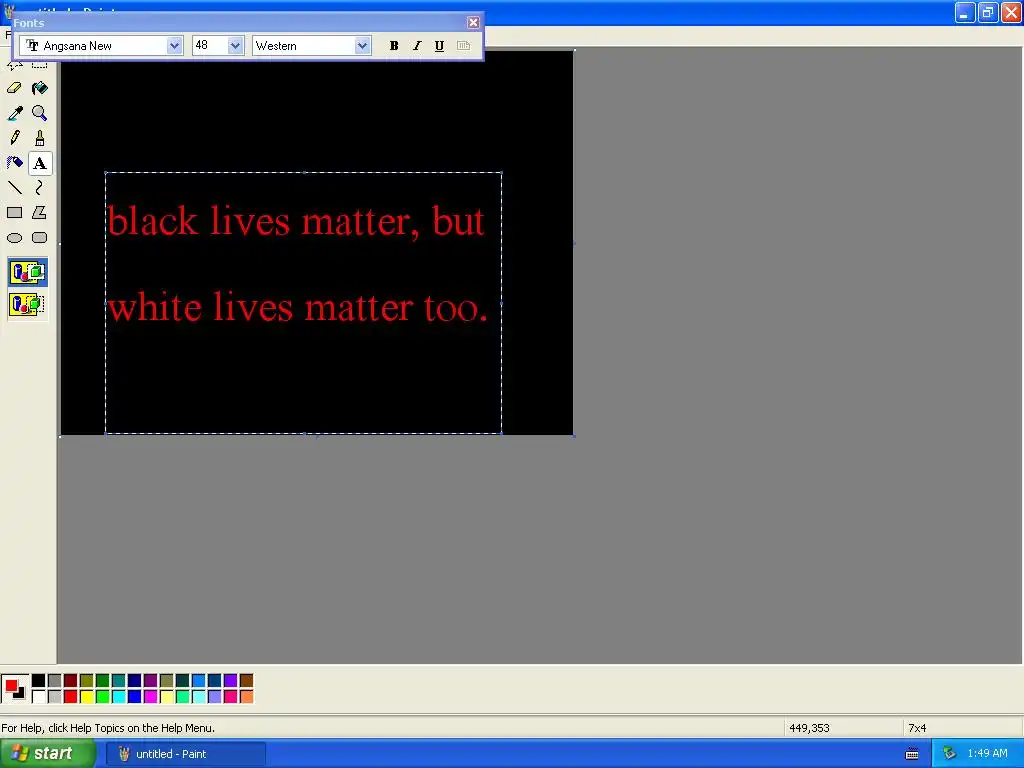1024x768 pixels.
Task: Click the 7x4 size readout in status bar
Action: tap(917, 728)
